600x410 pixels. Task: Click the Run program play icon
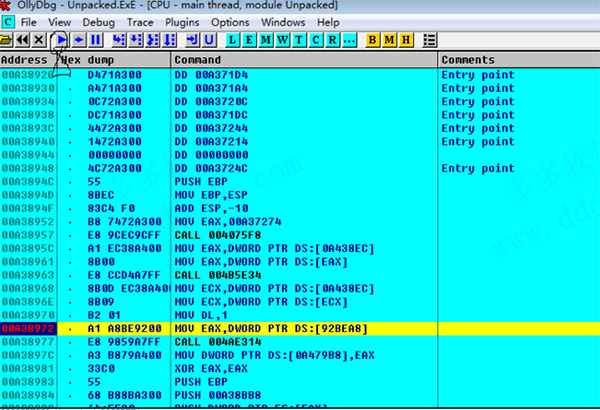coord(61,39)
